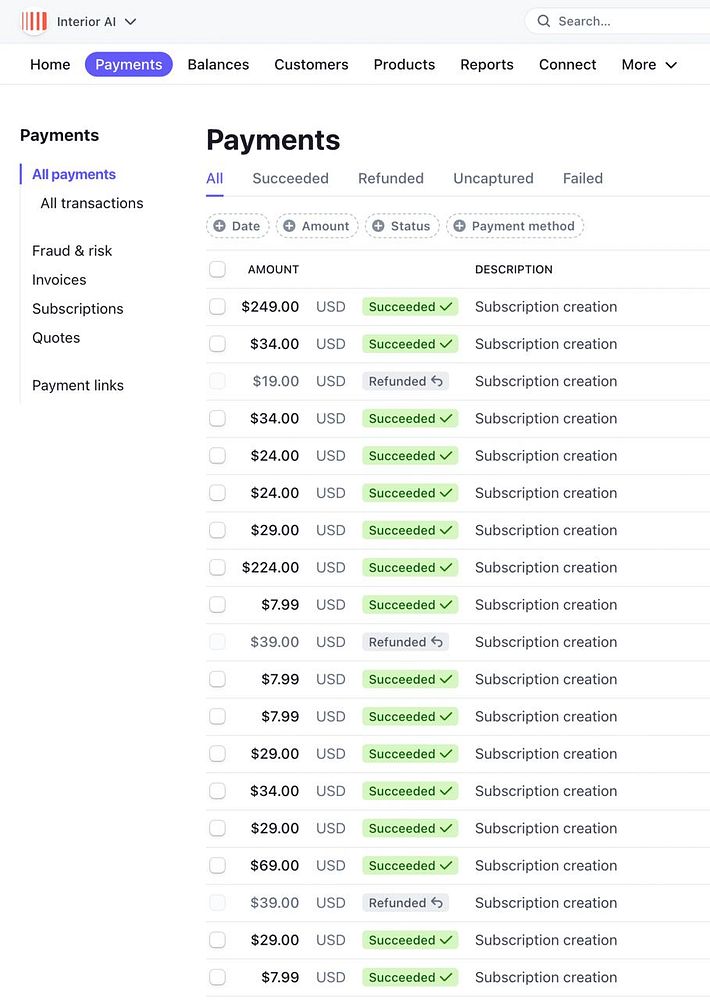Click the checkmark icon on the $249.00 Succeeded badge
Screen dimensions: 710x1000
(x=446, y=307)
